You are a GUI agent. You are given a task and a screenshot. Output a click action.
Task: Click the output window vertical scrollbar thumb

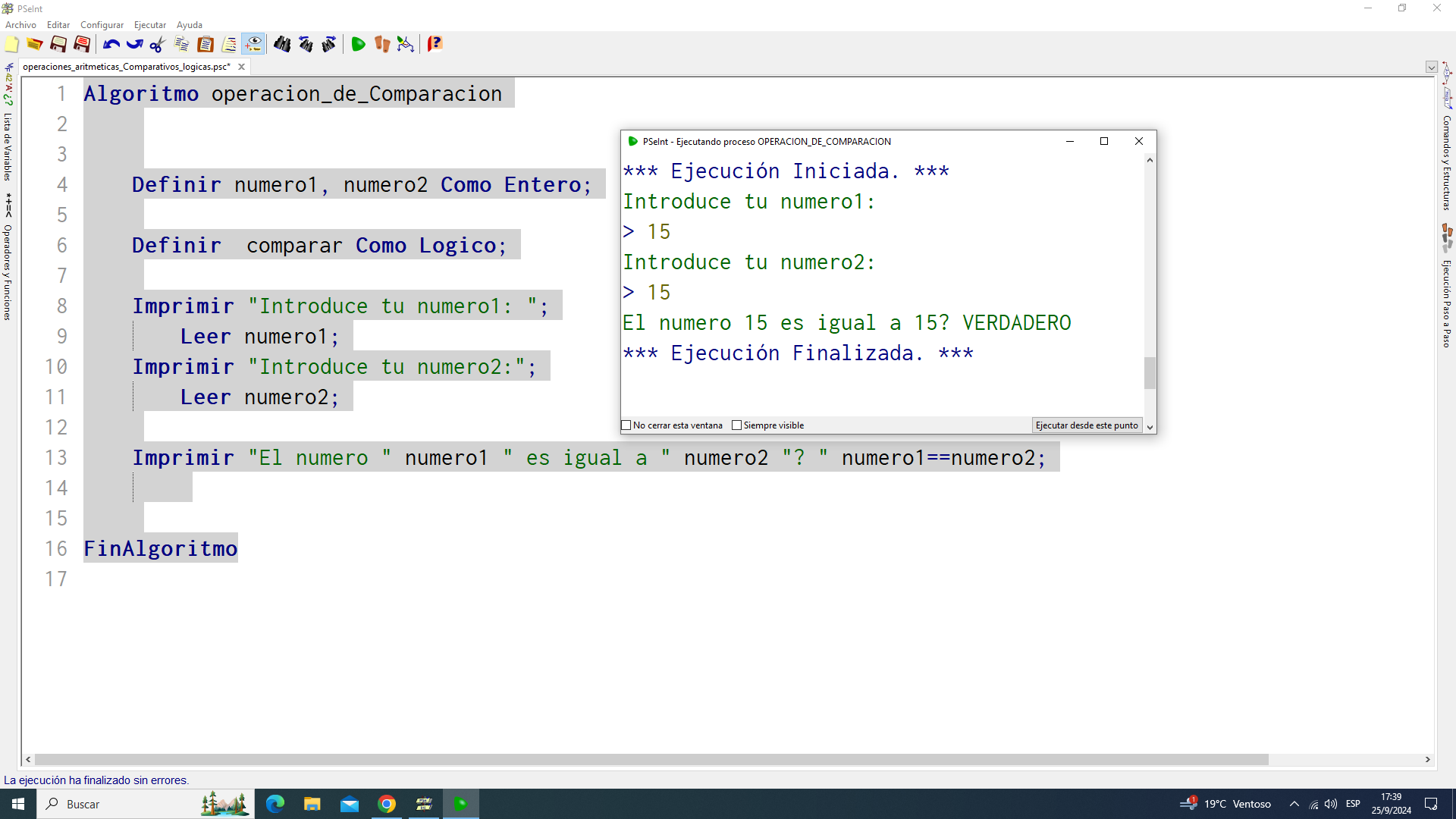(1150, 372)
